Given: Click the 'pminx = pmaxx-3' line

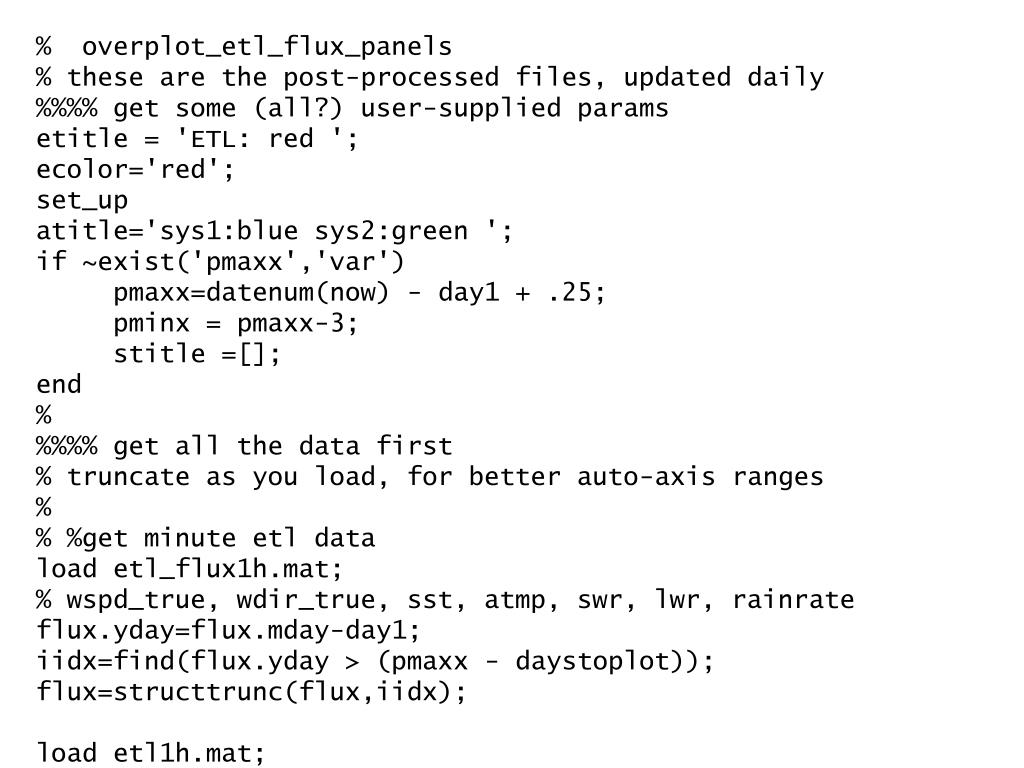Looking at the screenshot, I should point(236,323).
